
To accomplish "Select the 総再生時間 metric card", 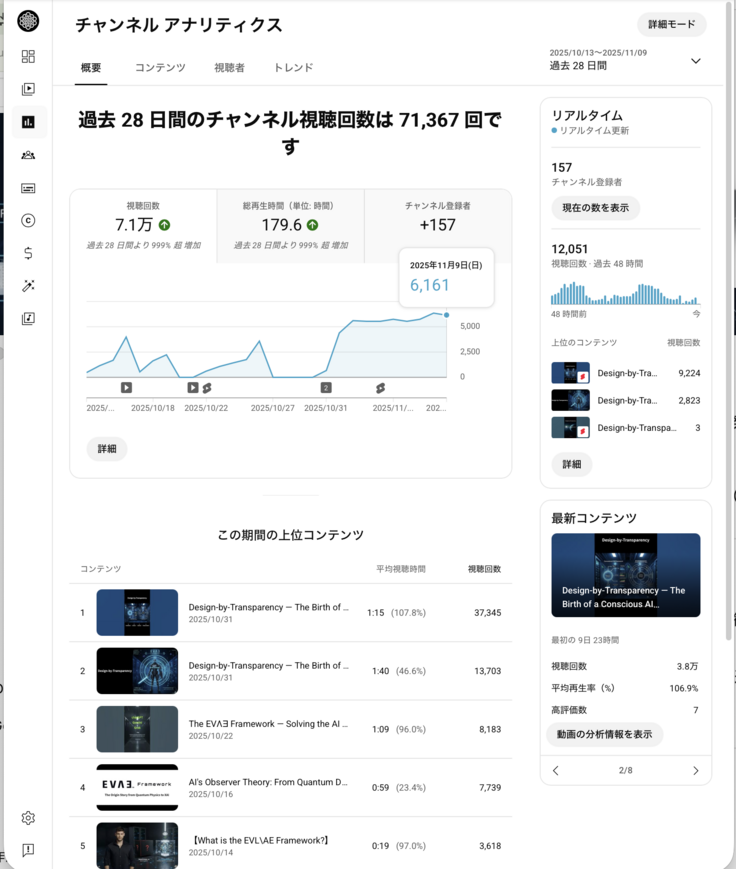I will tap(290, 226).
